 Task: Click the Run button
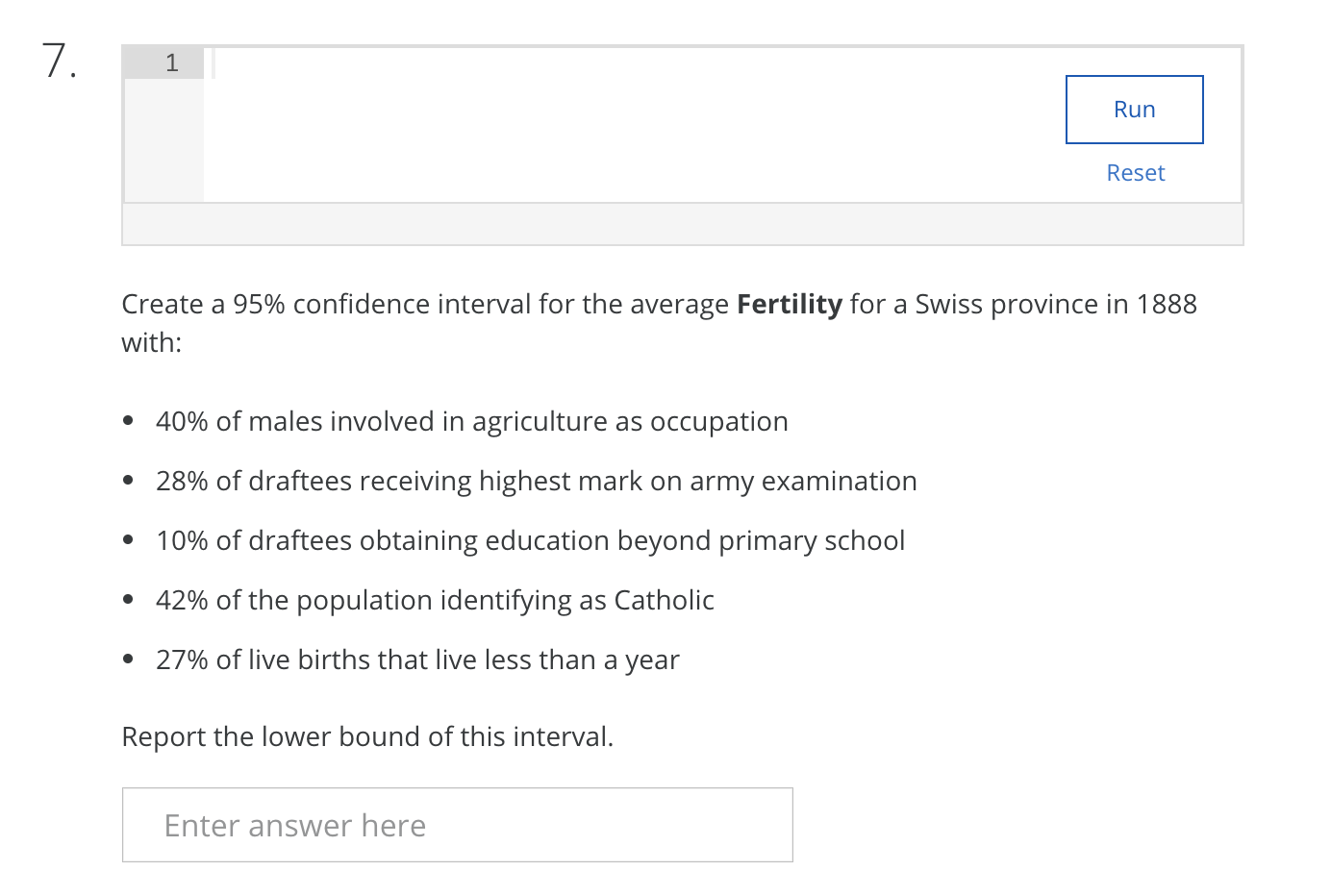coord(1134,110)
